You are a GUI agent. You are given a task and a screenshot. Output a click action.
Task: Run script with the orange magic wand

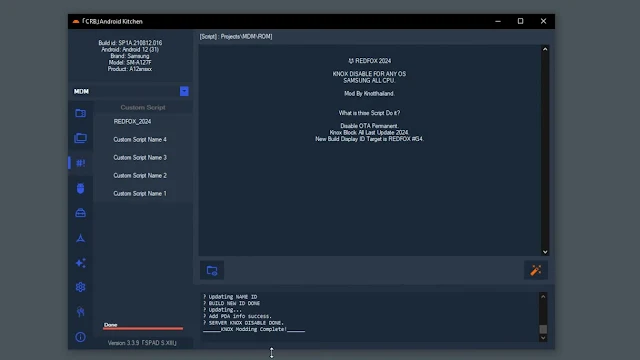pyautogui.click(x=536, y=270)
